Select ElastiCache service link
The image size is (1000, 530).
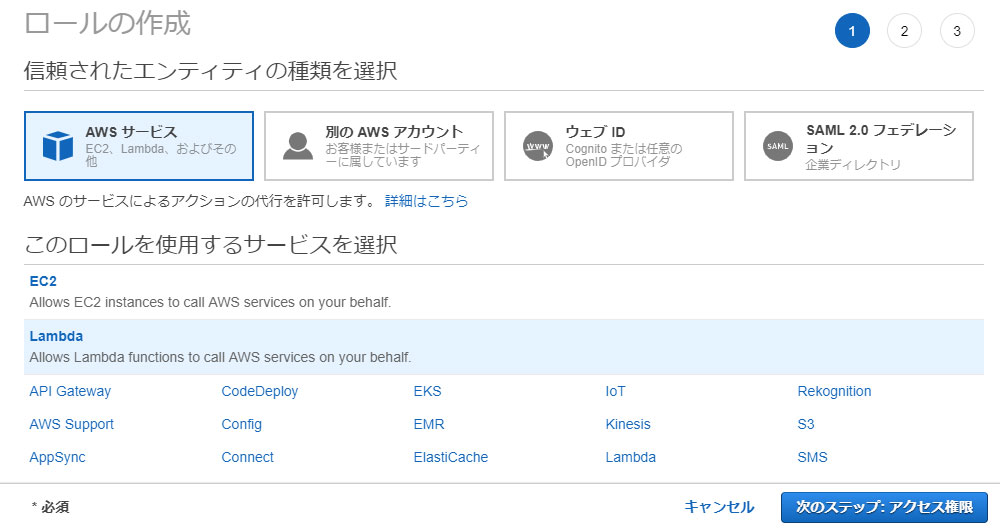point(450,457)
